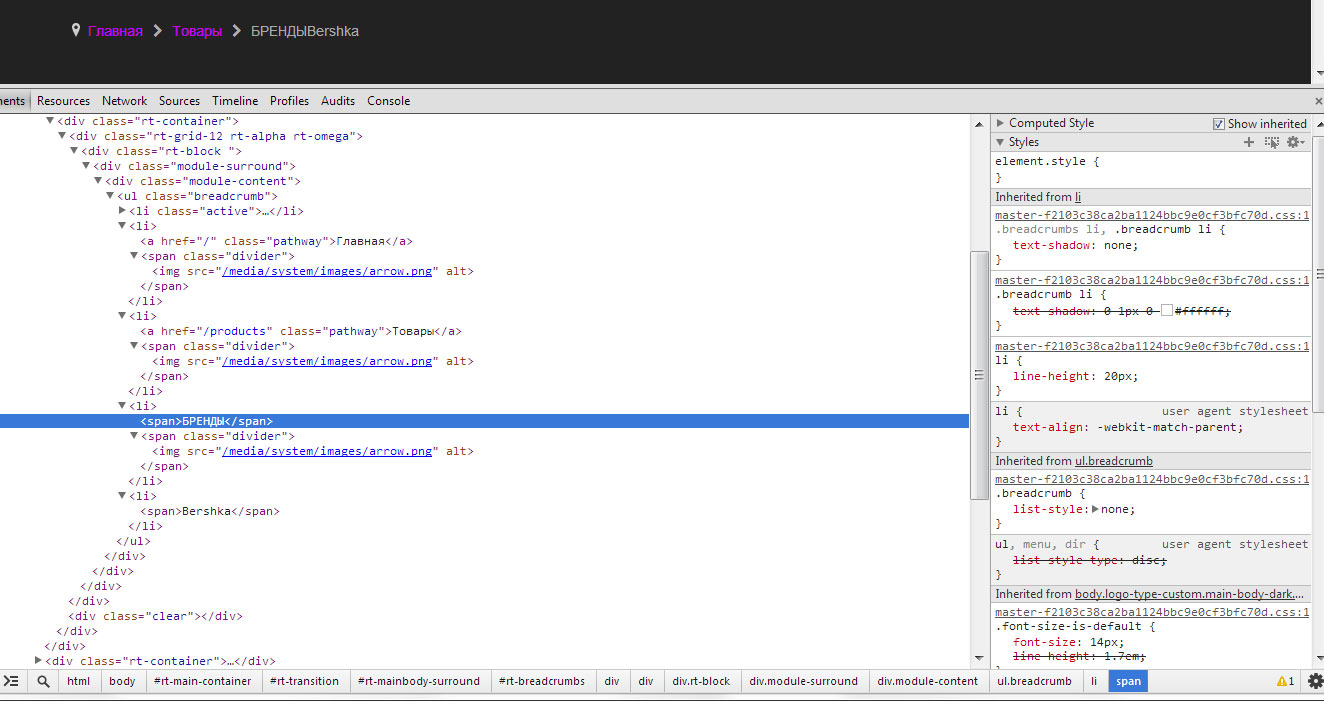Open the Styles pane gear menu
Viewport: 1324px width, 701px height.
click(1294, 143)
